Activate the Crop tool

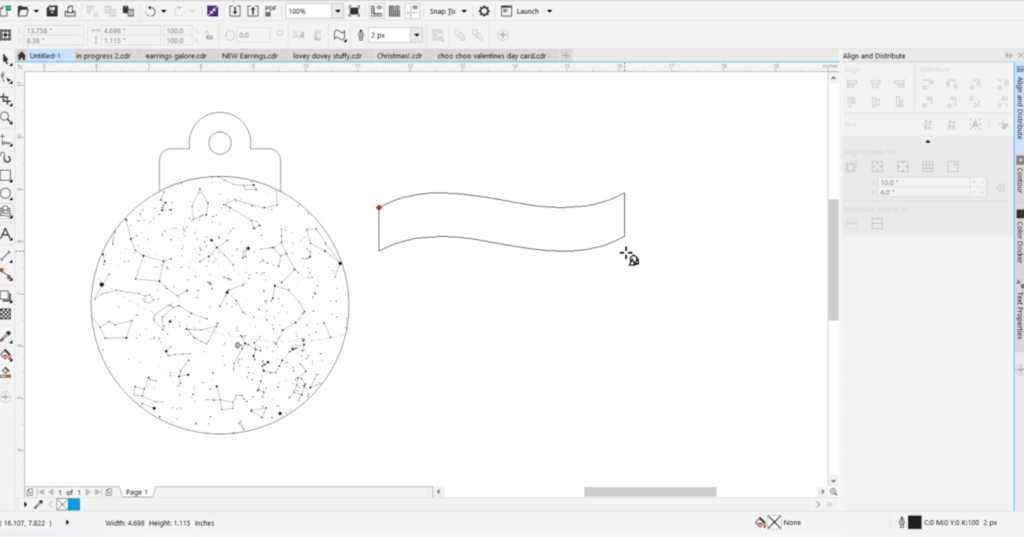(7, 99)
